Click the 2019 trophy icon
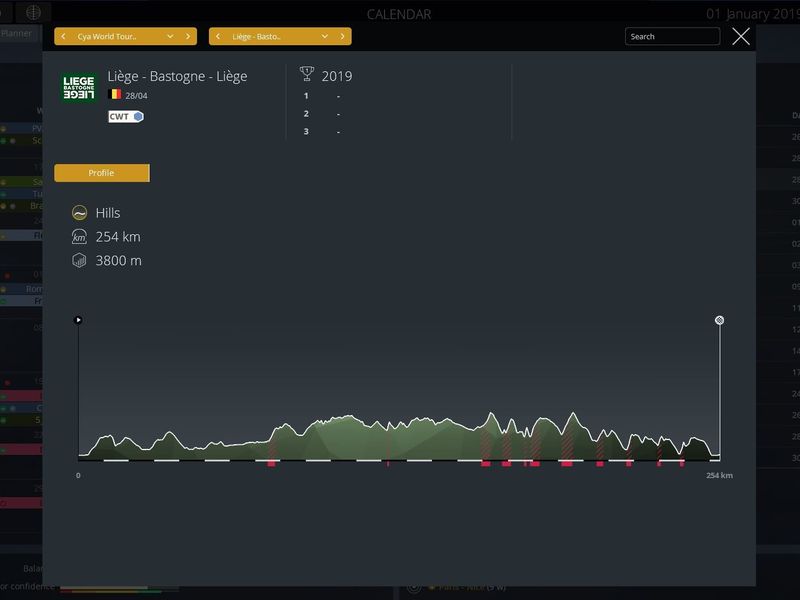The image size is (800, 600). coord(307,74)
